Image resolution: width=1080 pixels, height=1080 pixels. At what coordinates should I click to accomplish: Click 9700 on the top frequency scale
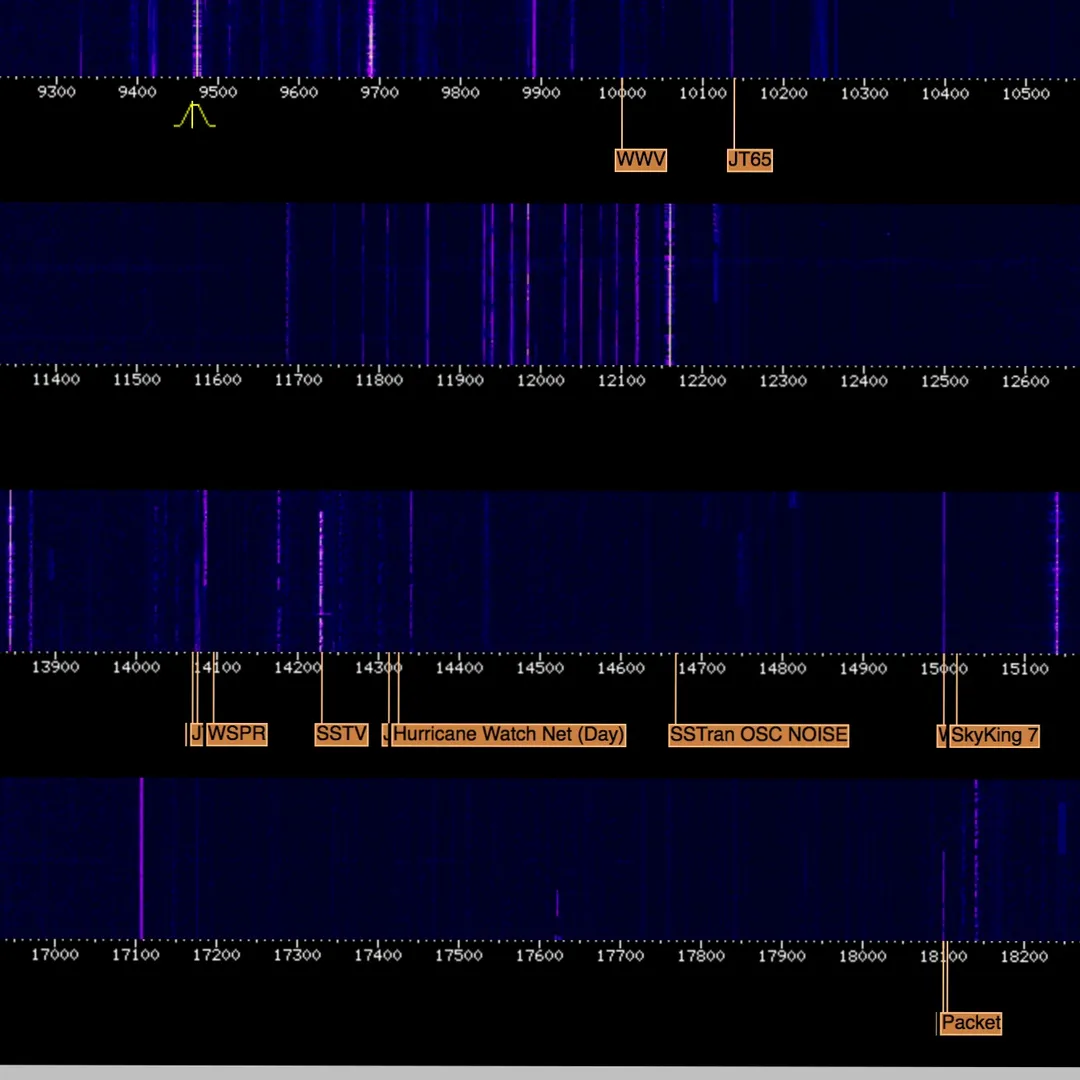(x=379, y=93)
